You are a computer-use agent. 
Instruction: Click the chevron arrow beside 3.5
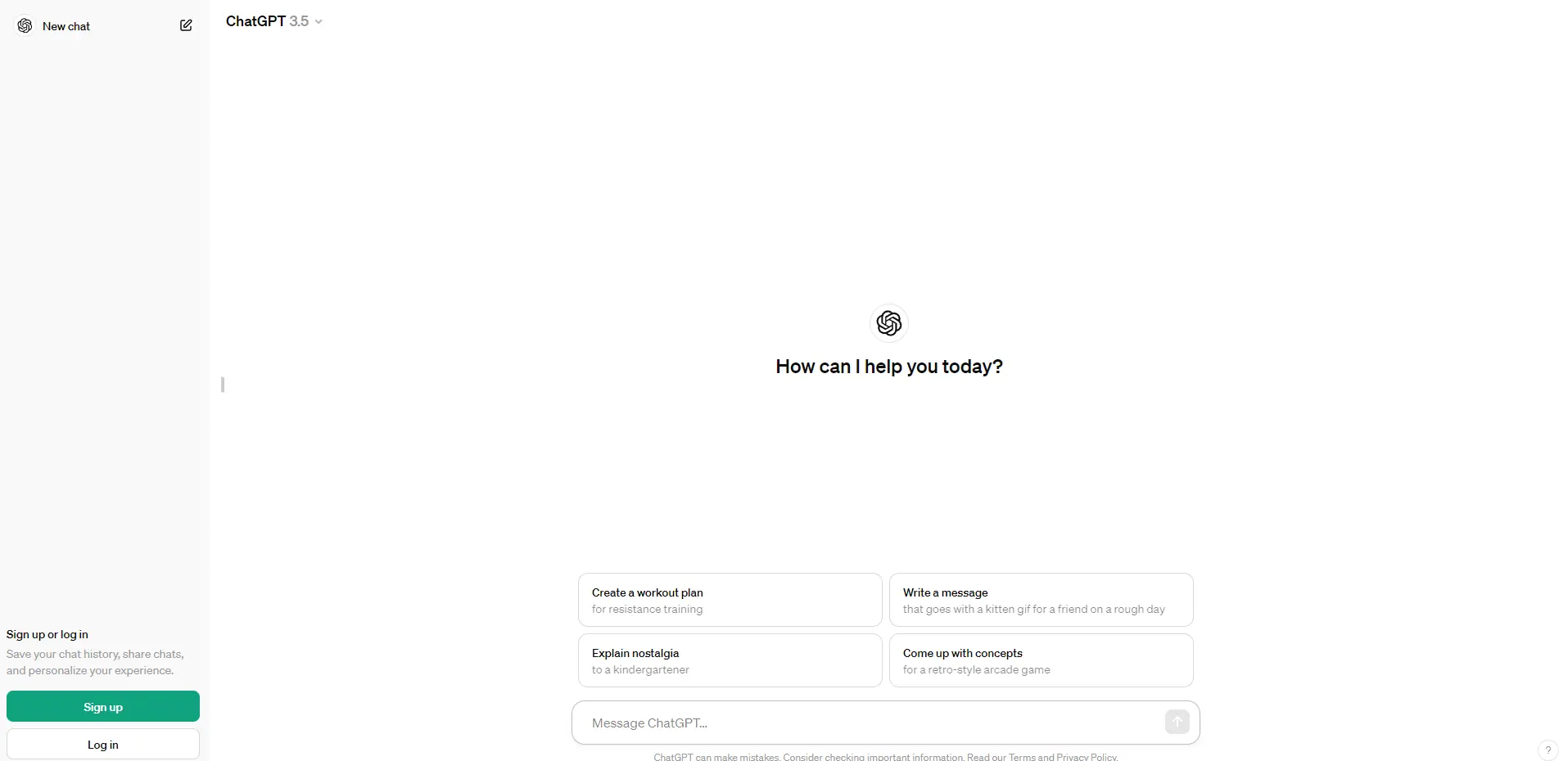319,22
